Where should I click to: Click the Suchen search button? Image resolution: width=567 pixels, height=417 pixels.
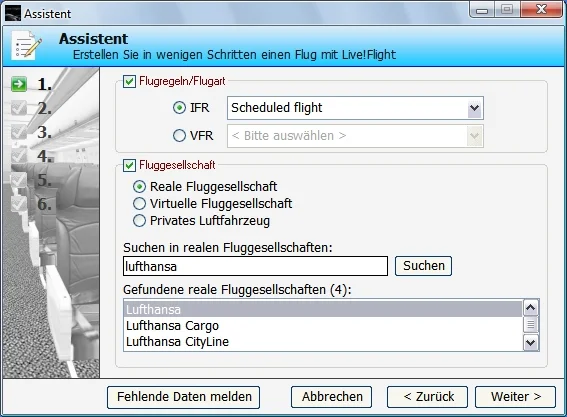tap(423, 266)
